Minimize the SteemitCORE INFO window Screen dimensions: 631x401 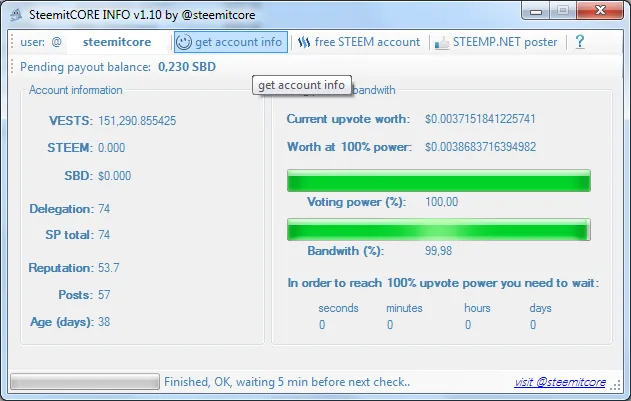coord(536,11)
